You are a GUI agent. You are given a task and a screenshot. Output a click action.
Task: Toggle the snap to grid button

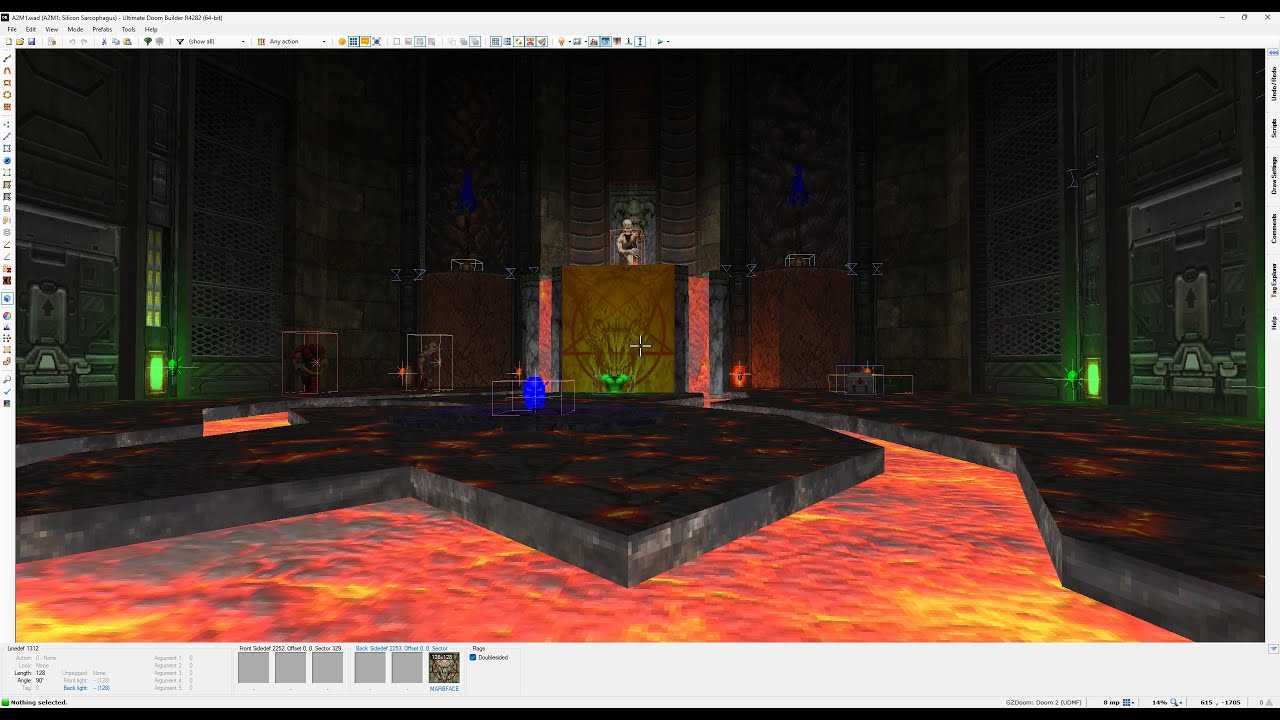495,41
